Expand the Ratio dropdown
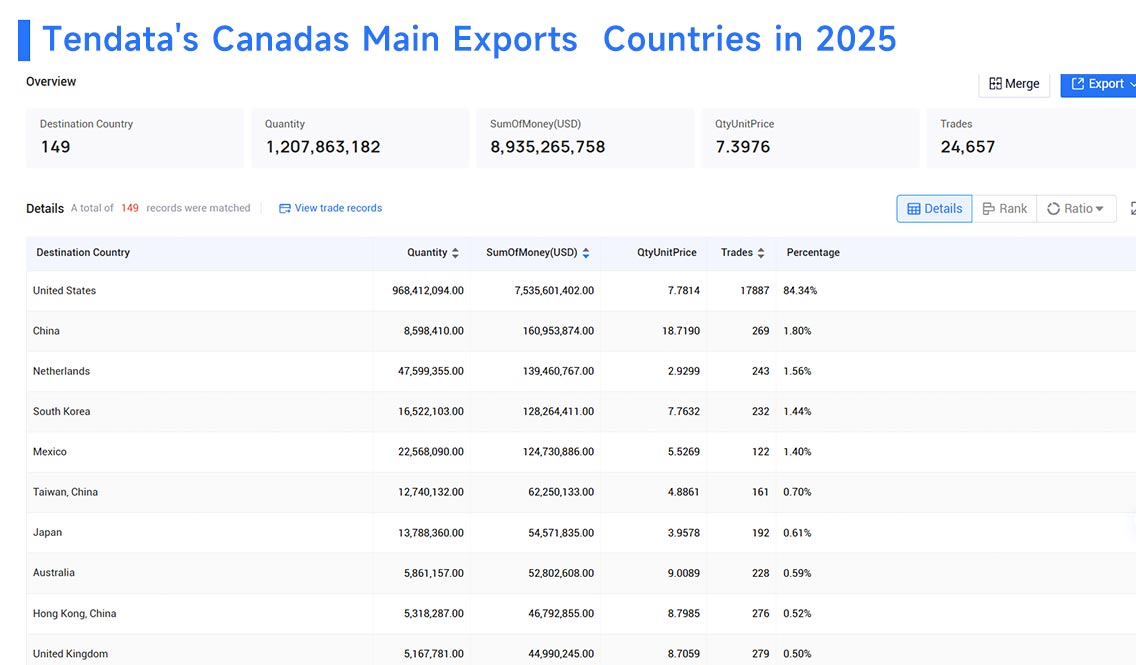This screenshot has width=1136, height=665. (1076, 209)
